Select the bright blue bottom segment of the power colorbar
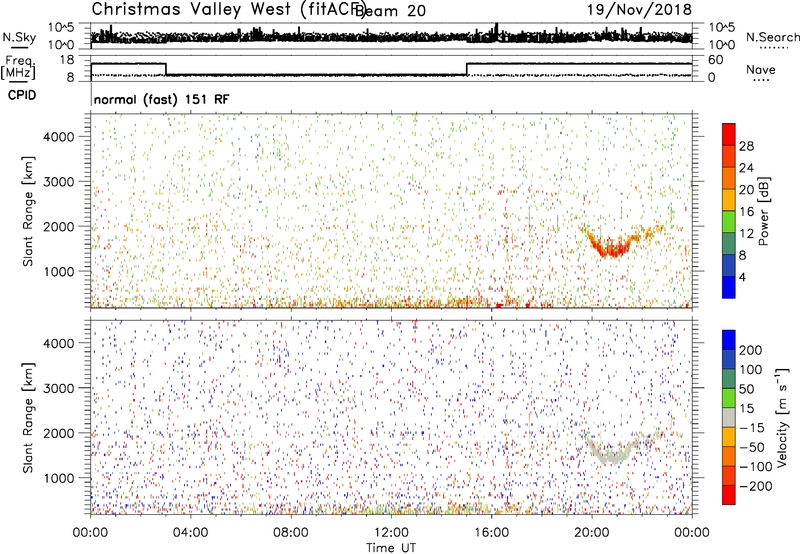800x554 pixels. [x=729, y=287]
